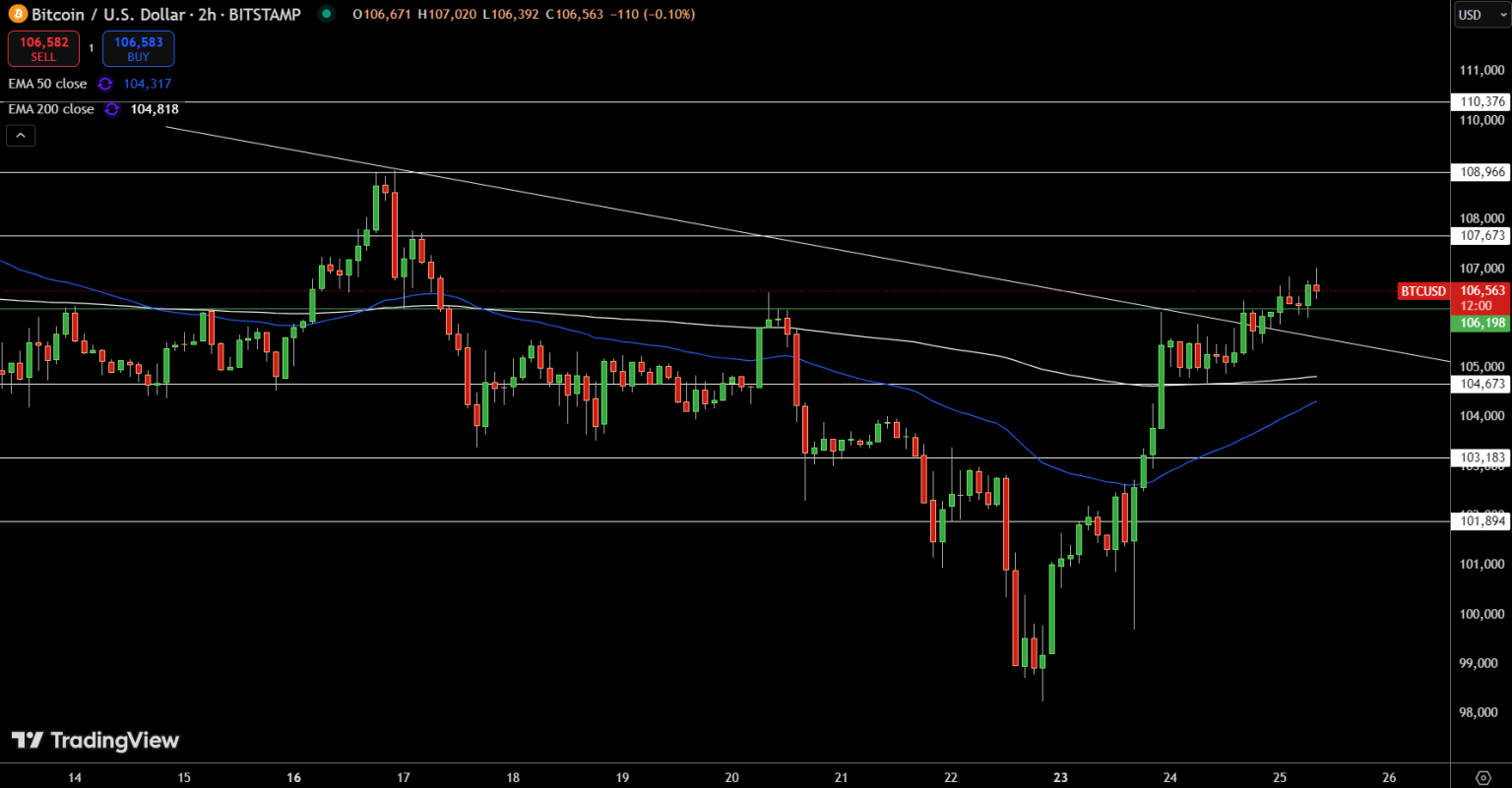Click the red BTCUSD price label on axis
The image size is (1512, 788).
click(x=1423, y=292)
